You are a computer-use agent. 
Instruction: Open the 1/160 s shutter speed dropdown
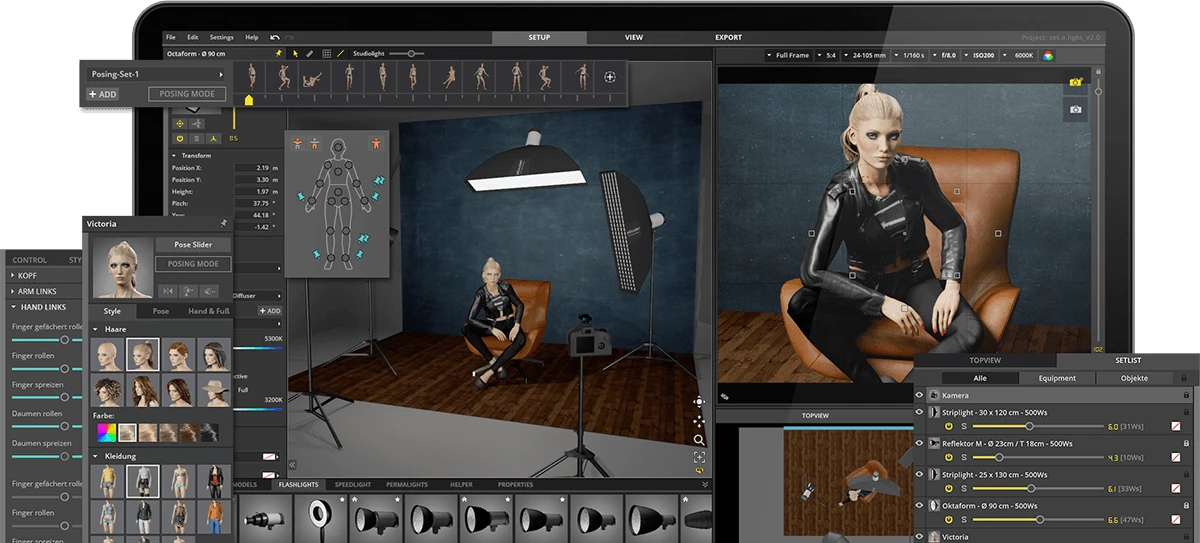[911, 55]
